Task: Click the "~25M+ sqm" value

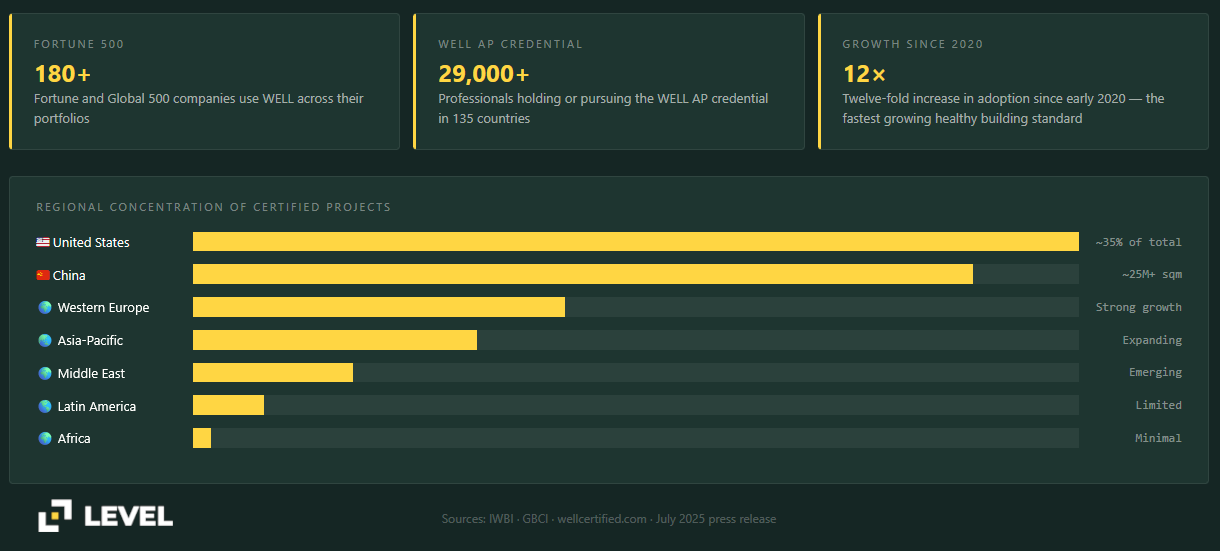Action: click(x=1152, y=274)
